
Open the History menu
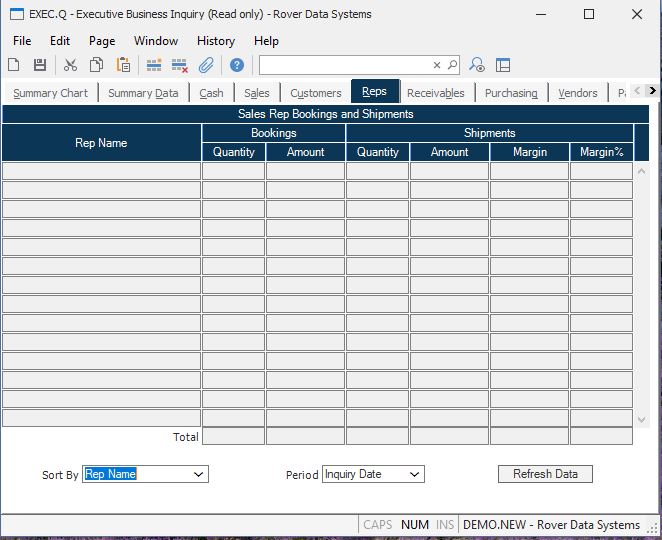215,41
